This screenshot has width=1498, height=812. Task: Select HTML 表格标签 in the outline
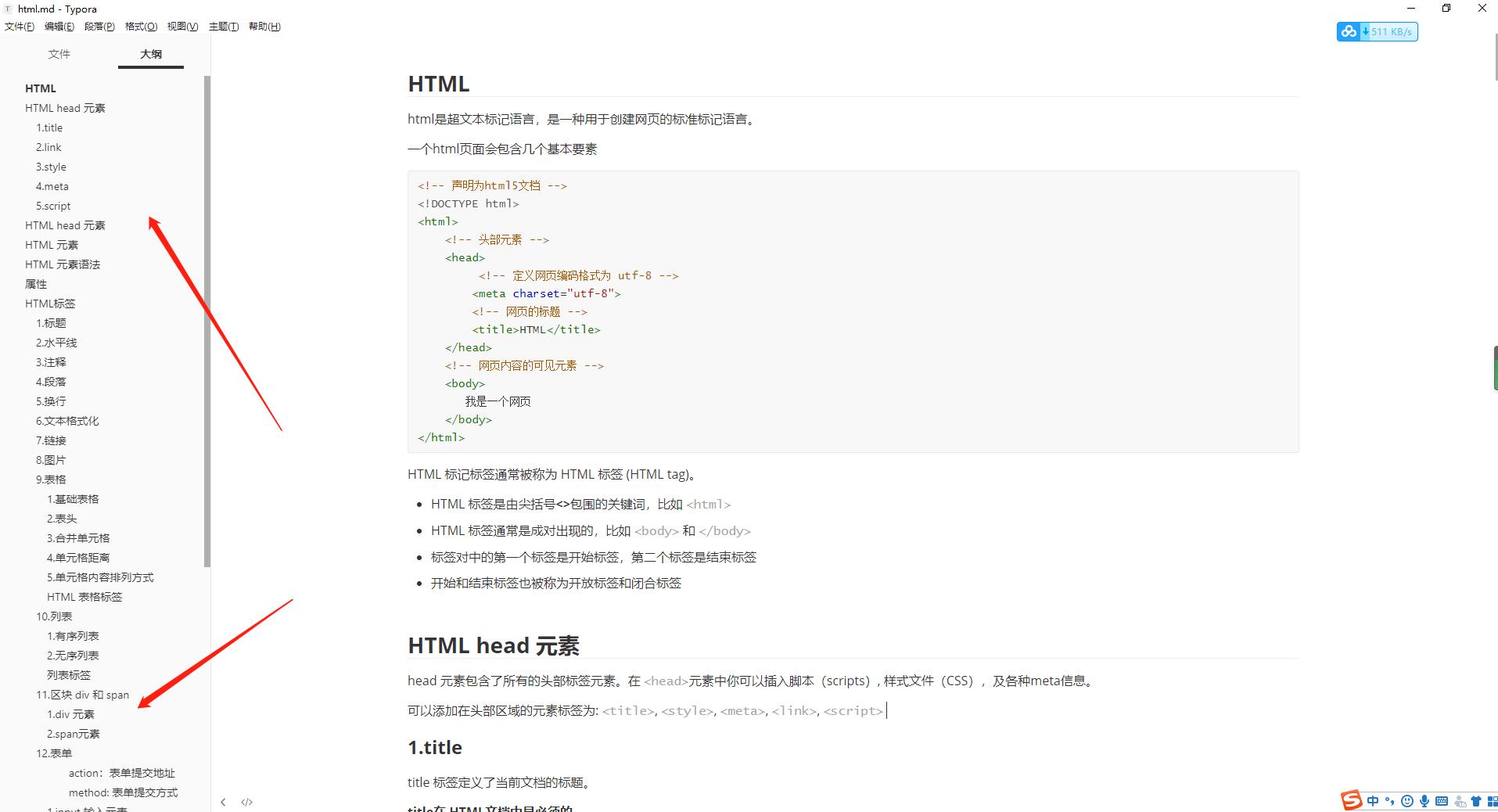click(x=84, y=597)
